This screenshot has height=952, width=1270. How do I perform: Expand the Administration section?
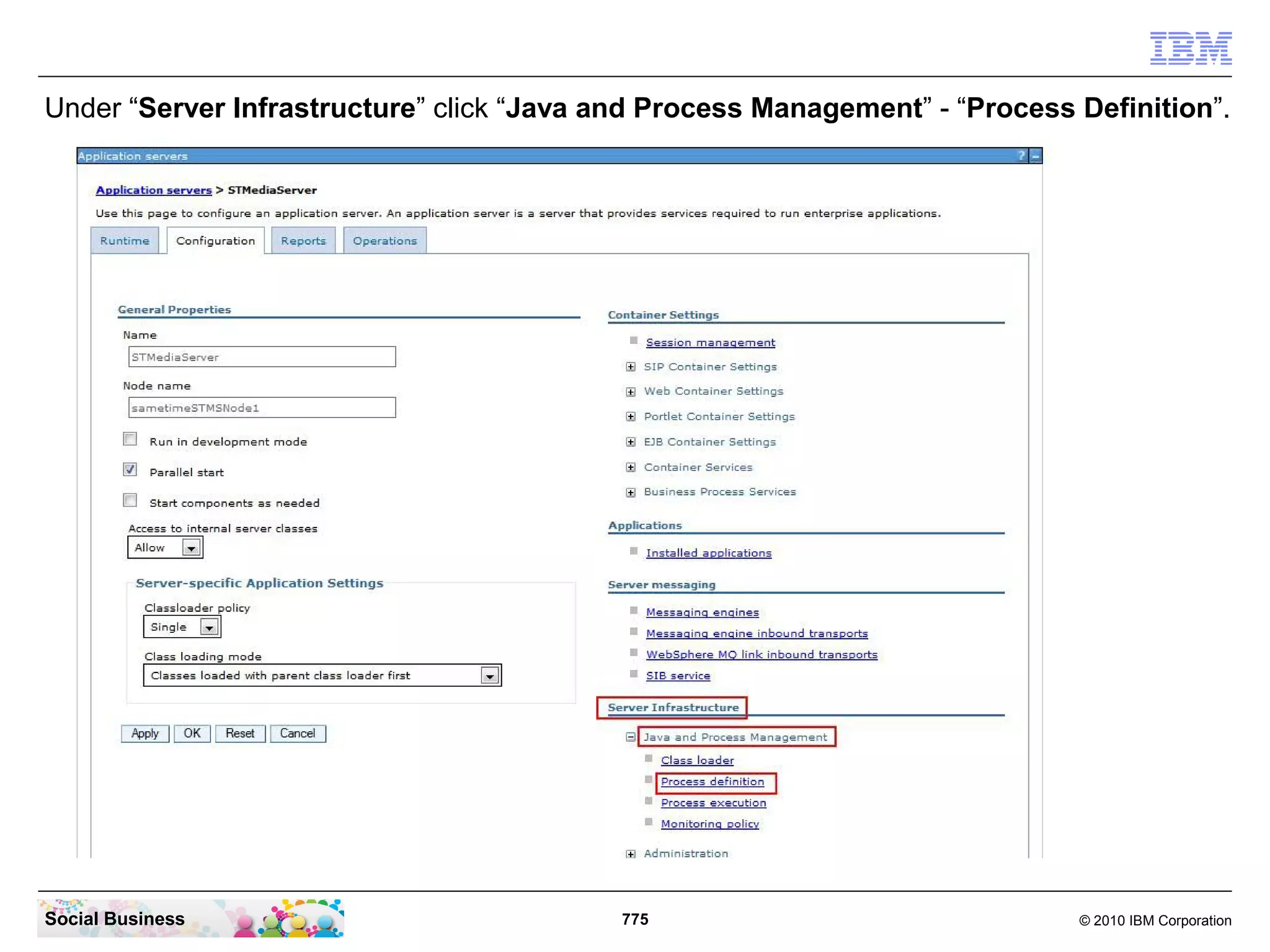tap(631, 854)
